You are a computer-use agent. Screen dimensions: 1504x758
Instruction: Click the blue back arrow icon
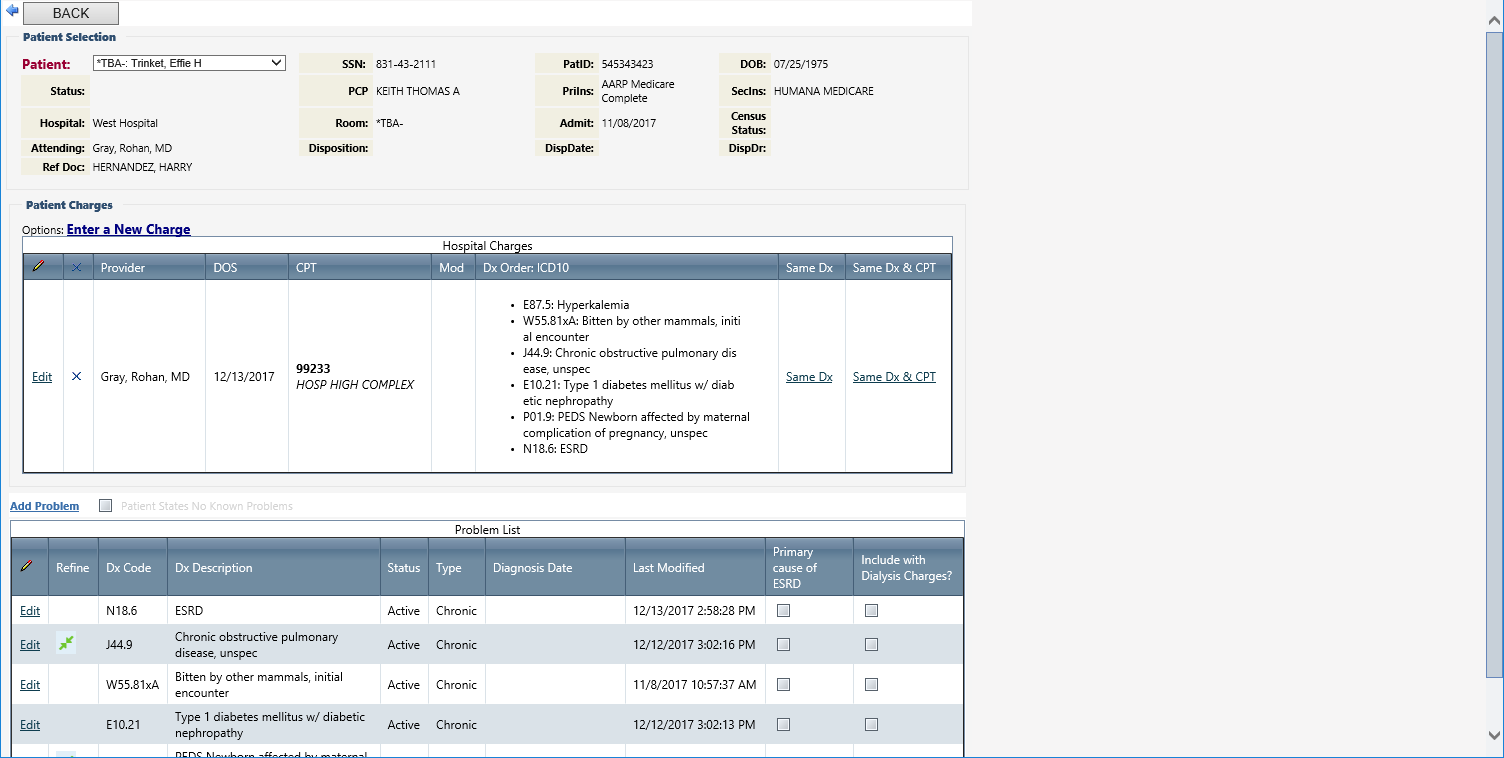click(12, 11)
